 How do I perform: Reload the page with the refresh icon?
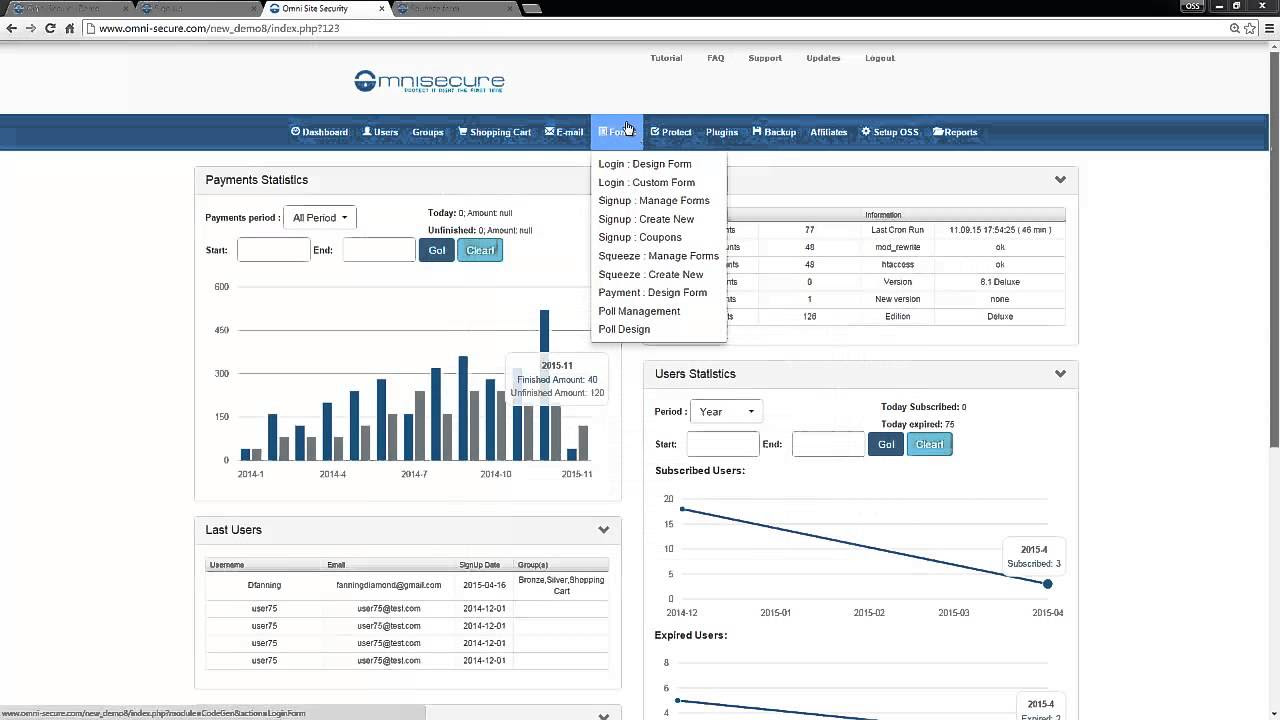tap(50, 28)
